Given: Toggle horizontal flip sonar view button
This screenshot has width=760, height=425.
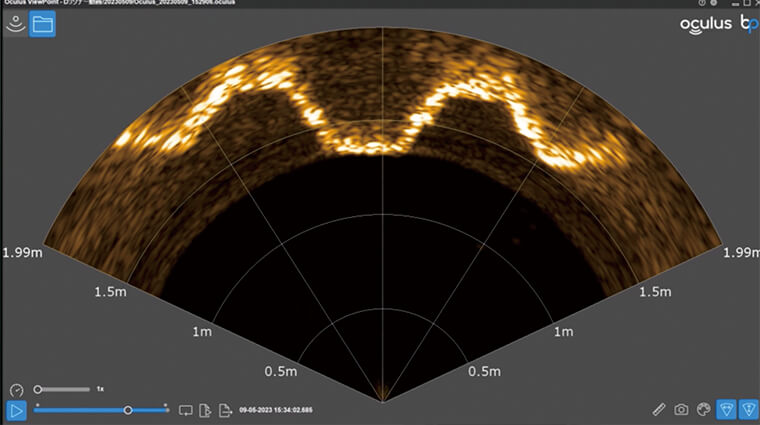Looking at the screenshot, I should pyautogui.click(x=727, y=409).
